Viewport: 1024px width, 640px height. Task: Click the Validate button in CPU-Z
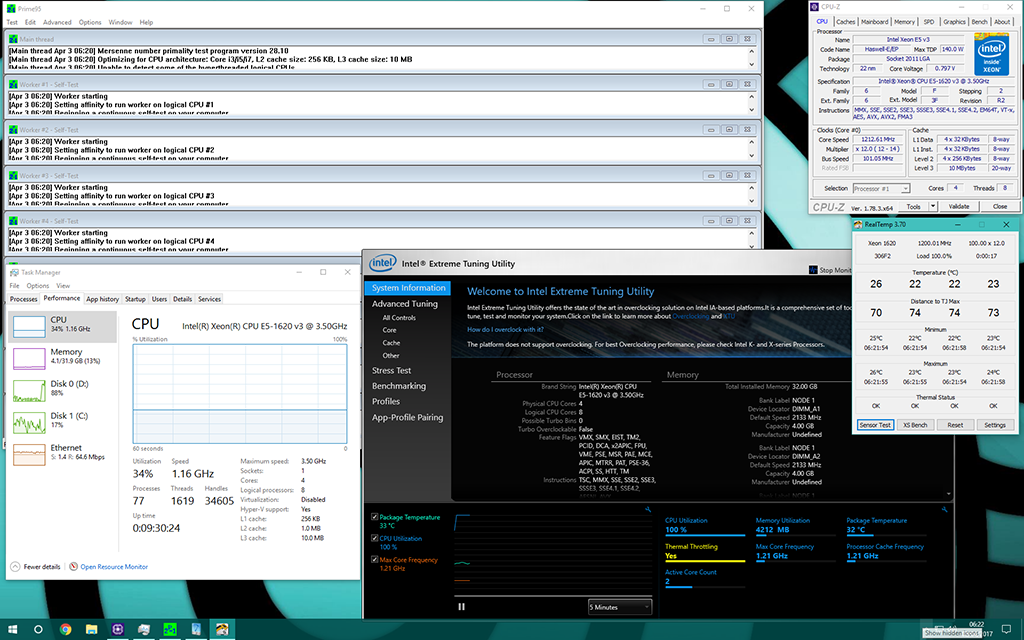pyautogui.click(x=959, y=206)
